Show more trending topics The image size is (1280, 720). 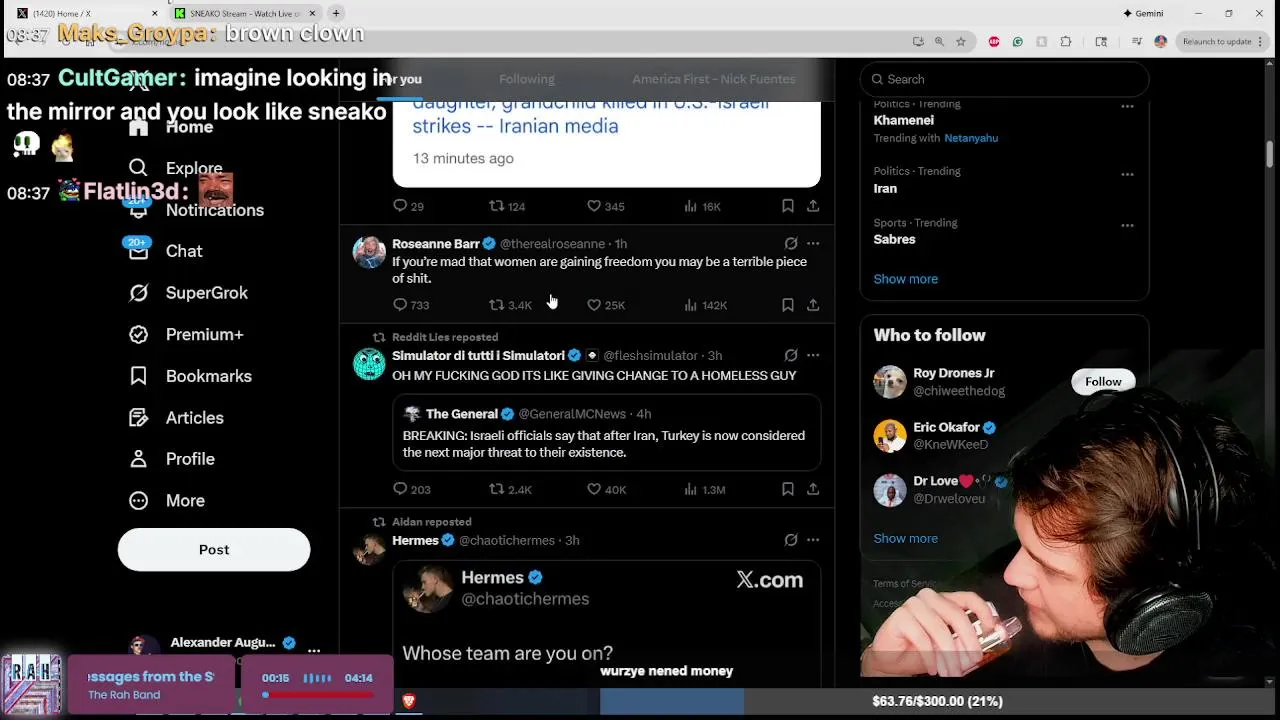click(905, 279)
